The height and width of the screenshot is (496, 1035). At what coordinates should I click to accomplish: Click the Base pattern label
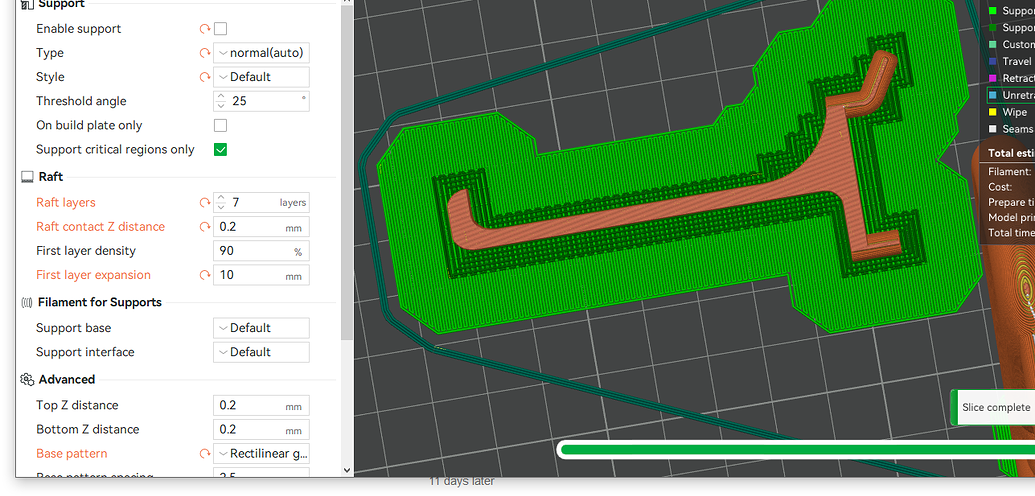[x=71, y=454]
